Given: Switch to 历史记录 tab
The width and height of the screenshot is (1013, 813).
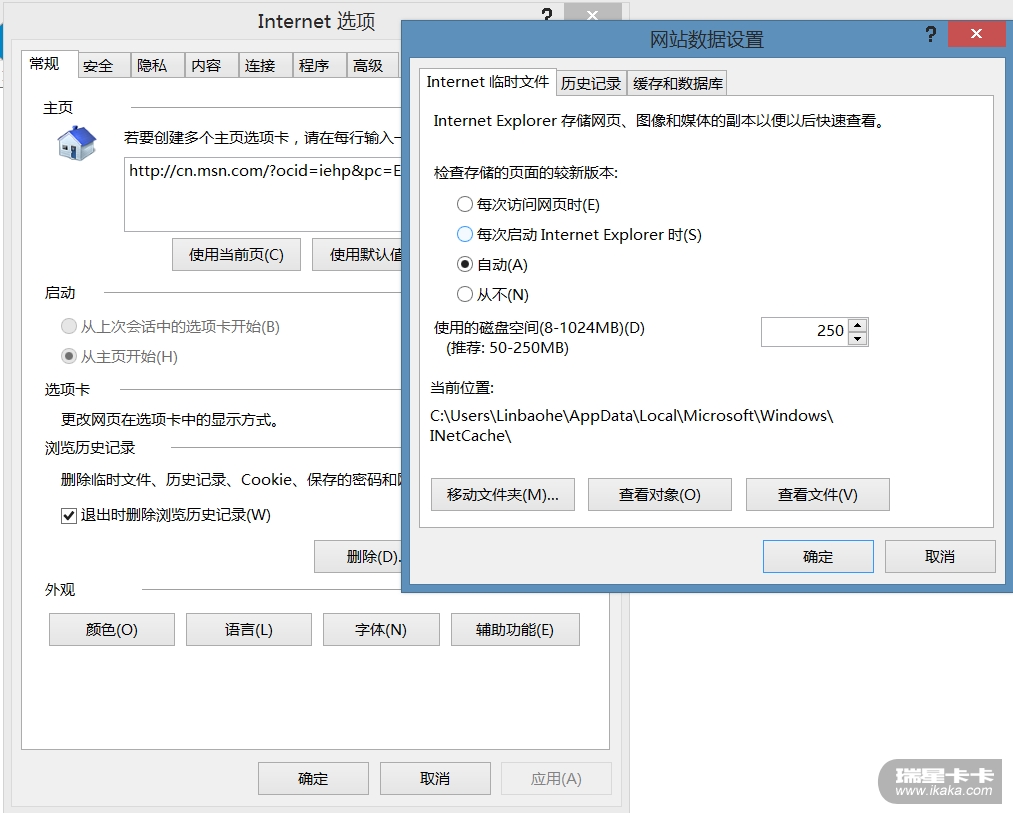Looking at the screenshot, I should tap(590, 83).
